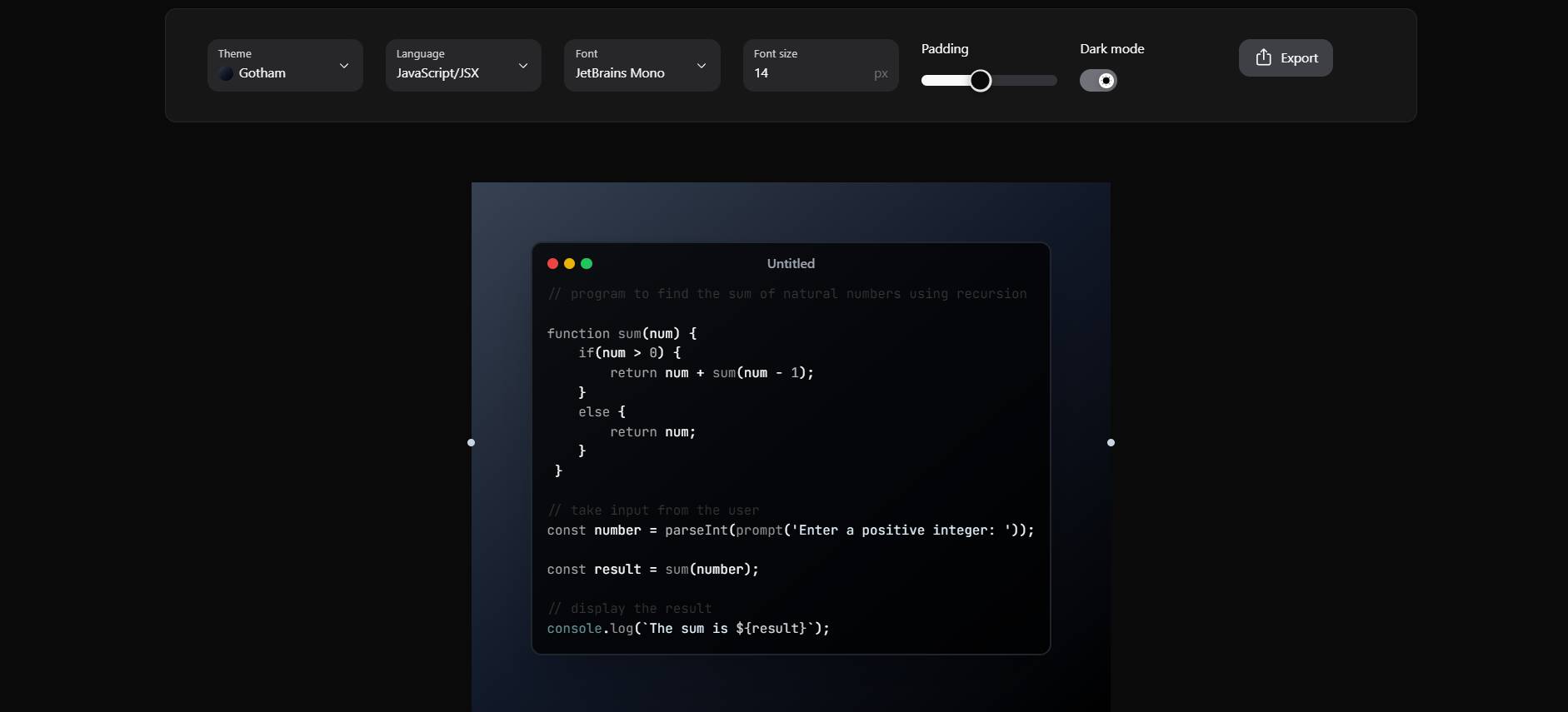1568x712 pixels.
Task: Click 'const result = sum(number);' line
Action: (x=653, y=570)
